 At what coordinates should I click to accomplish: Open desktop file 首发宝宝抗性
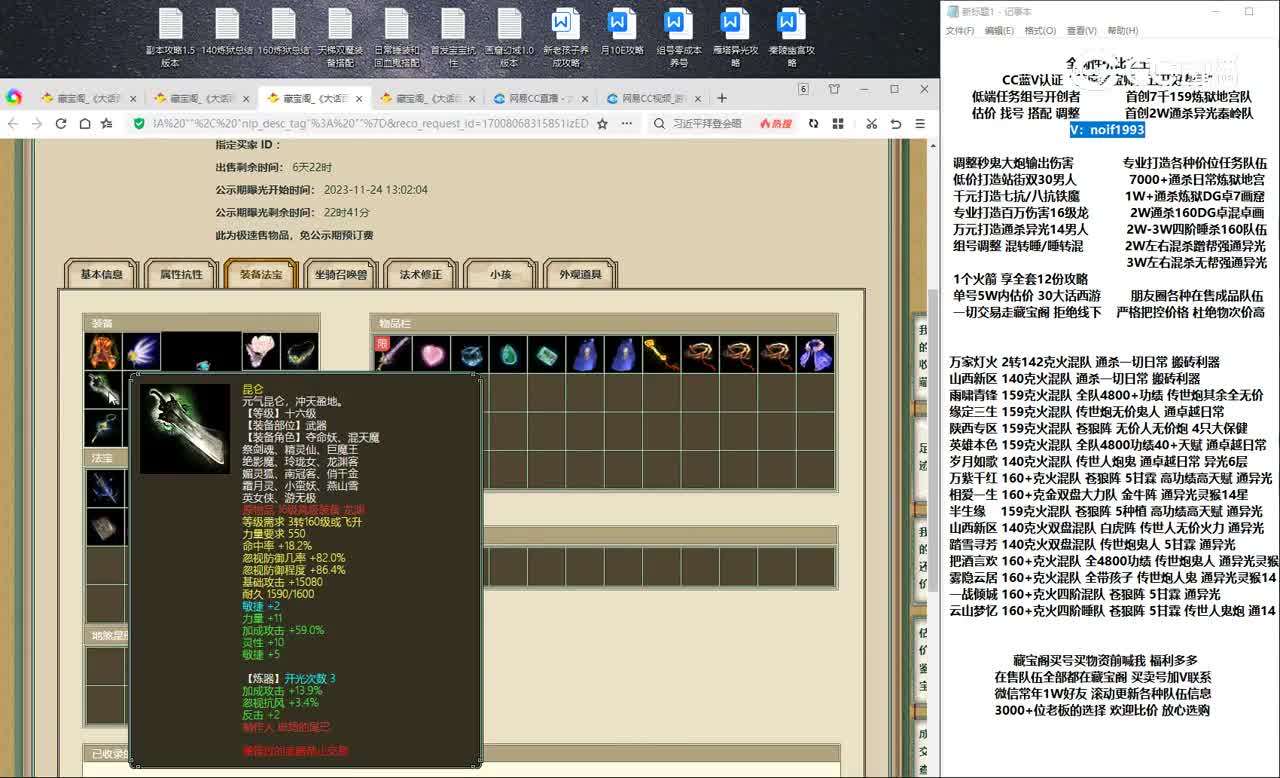pos(453,38)
